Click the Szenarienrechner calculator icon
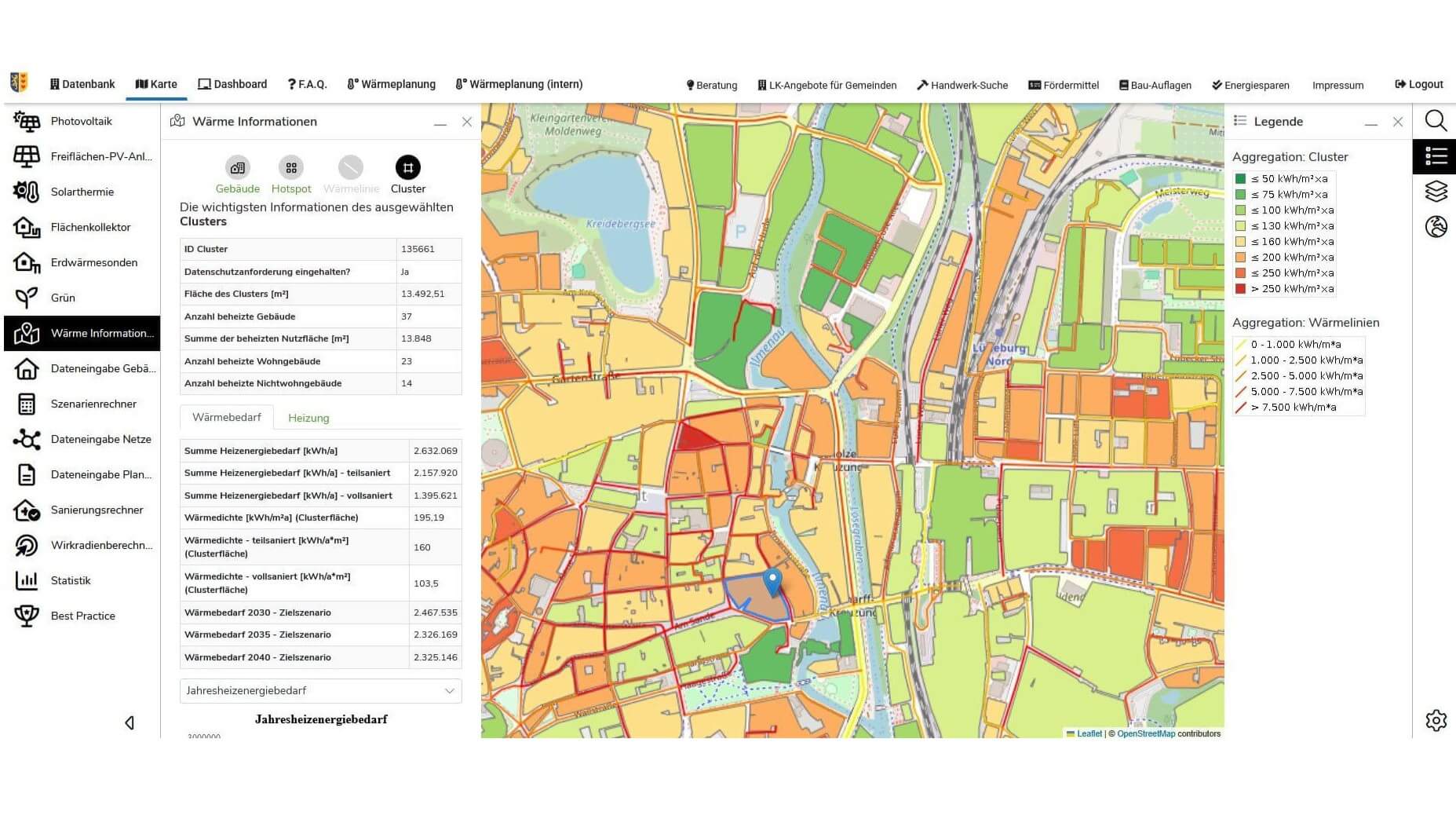The height and width of the screenshot is (819, 1456). tap(27, 404)
